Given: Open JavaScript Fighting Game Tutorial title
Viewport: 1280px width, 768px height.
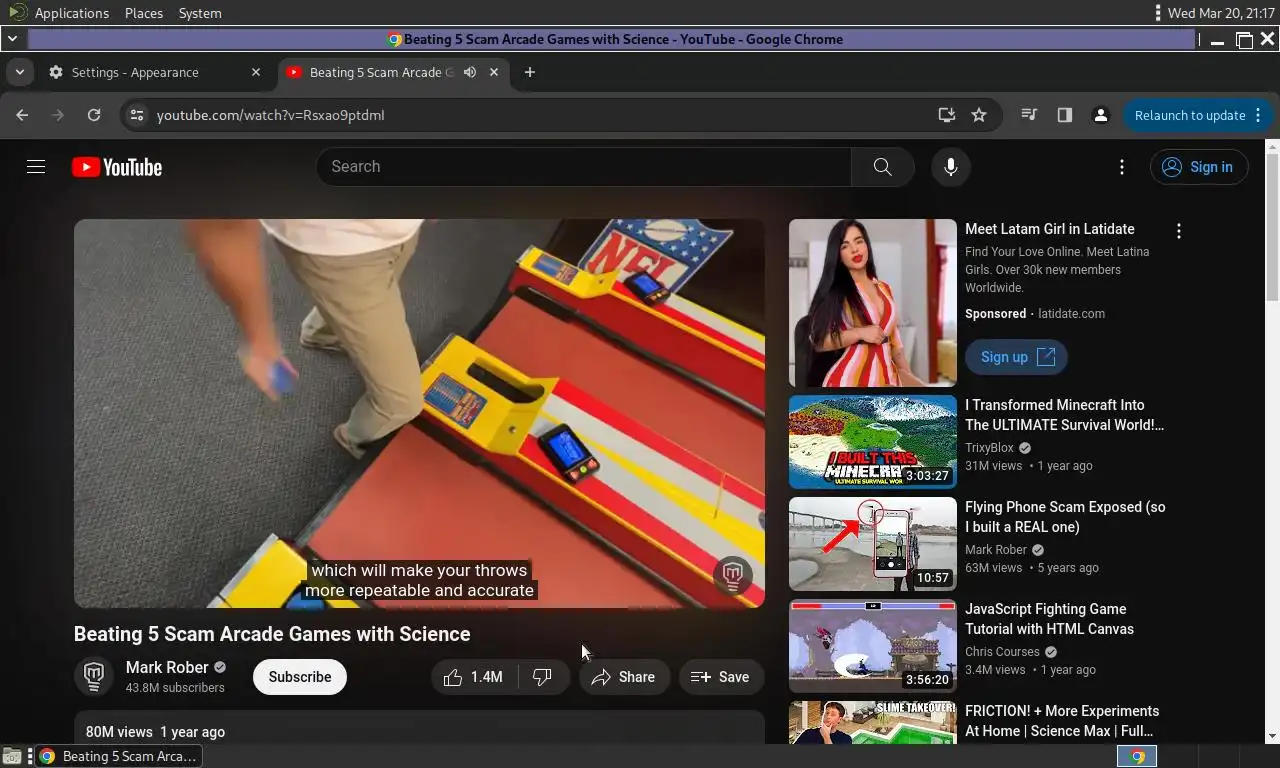Looking at the screenshot, I should [x=1049, y=619].
